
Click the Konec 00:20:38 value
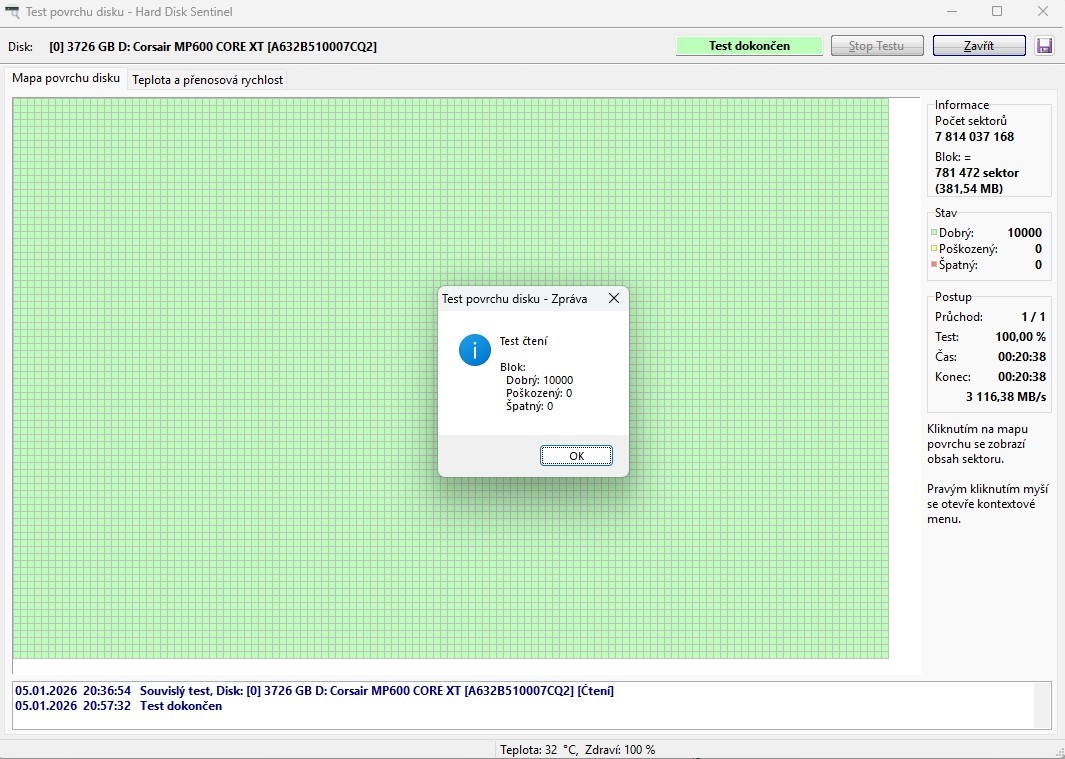pos(1022,376)
